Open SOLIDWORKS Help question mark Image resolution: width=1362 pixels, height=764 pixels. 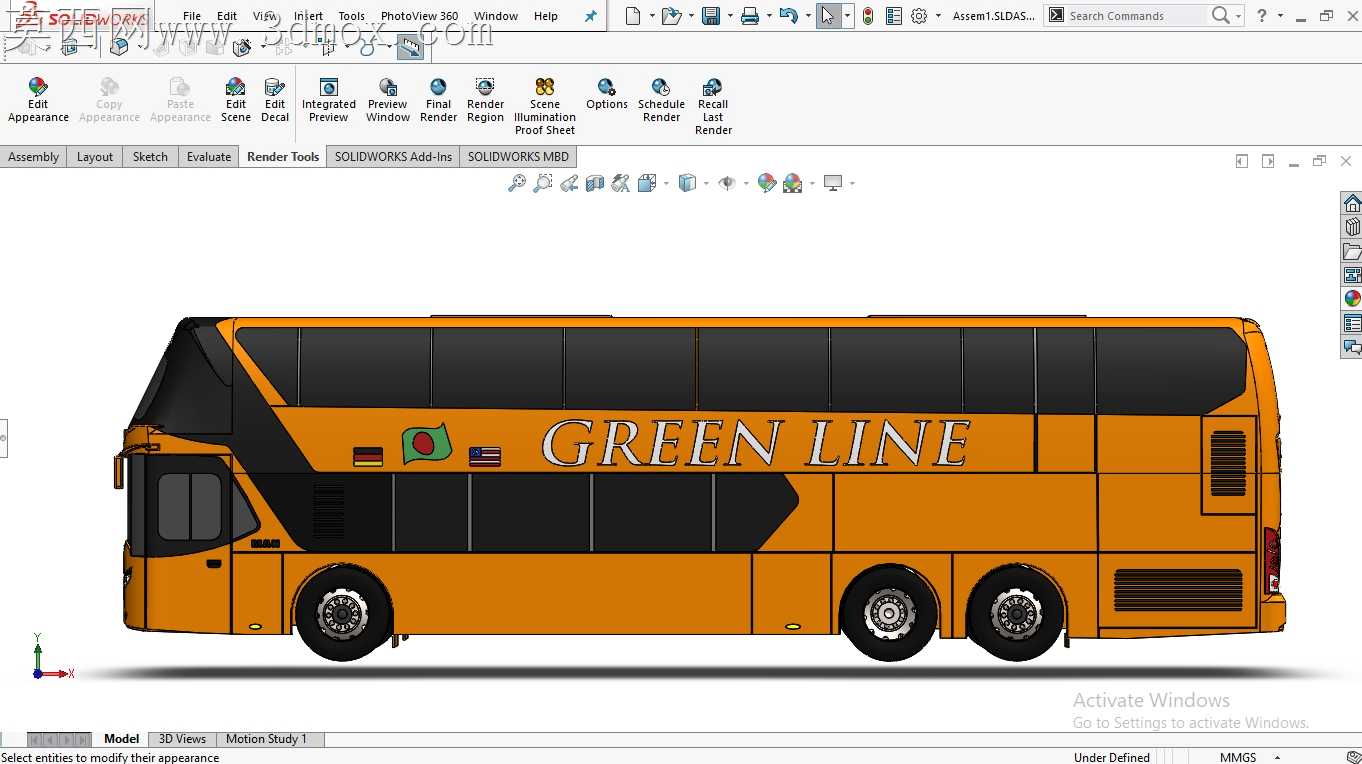[x=1262, y=15]
